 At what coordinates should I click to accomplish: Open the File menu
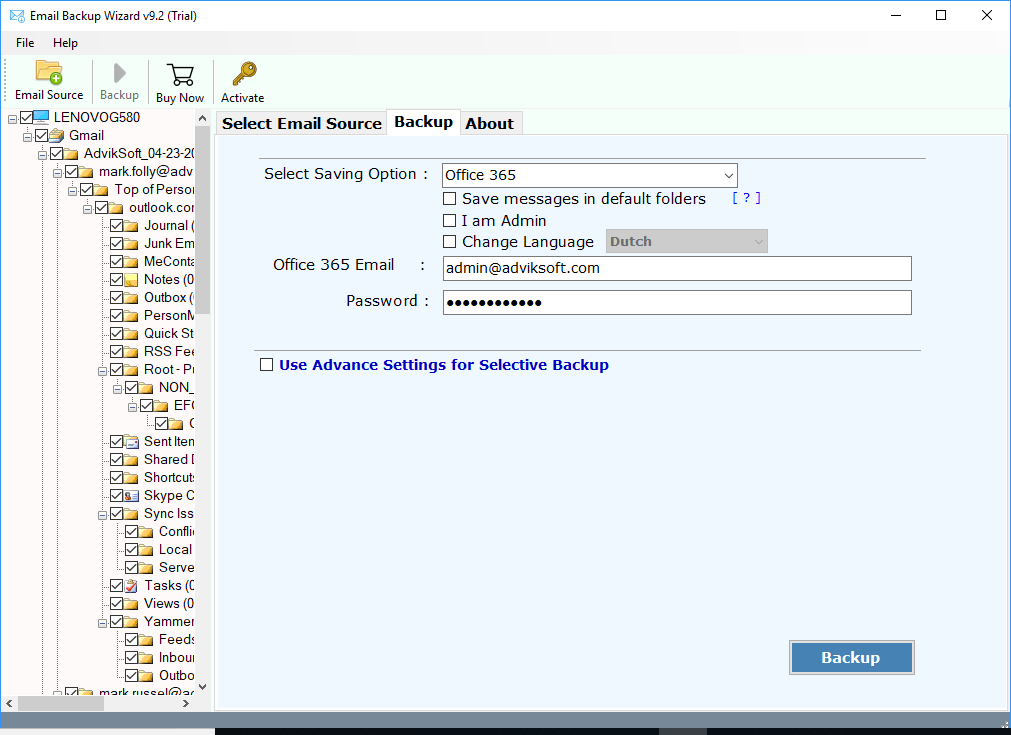tap(25, 43)
